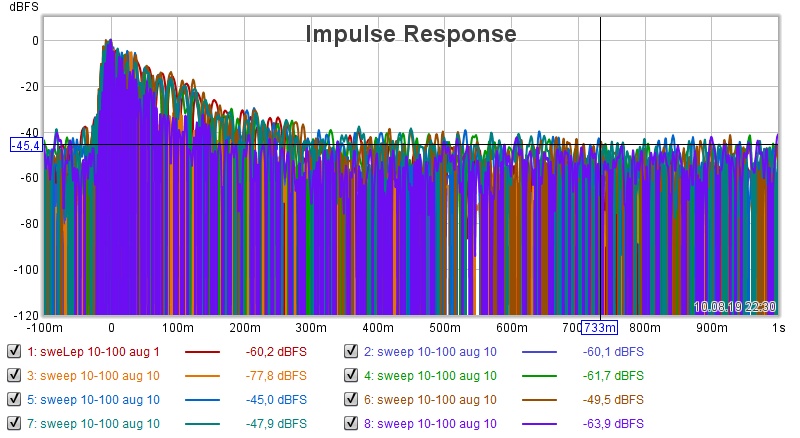Toggle checkbox for trace 2 sweep
The height and width of the screenshot is (438, 800).
point(351,351)
